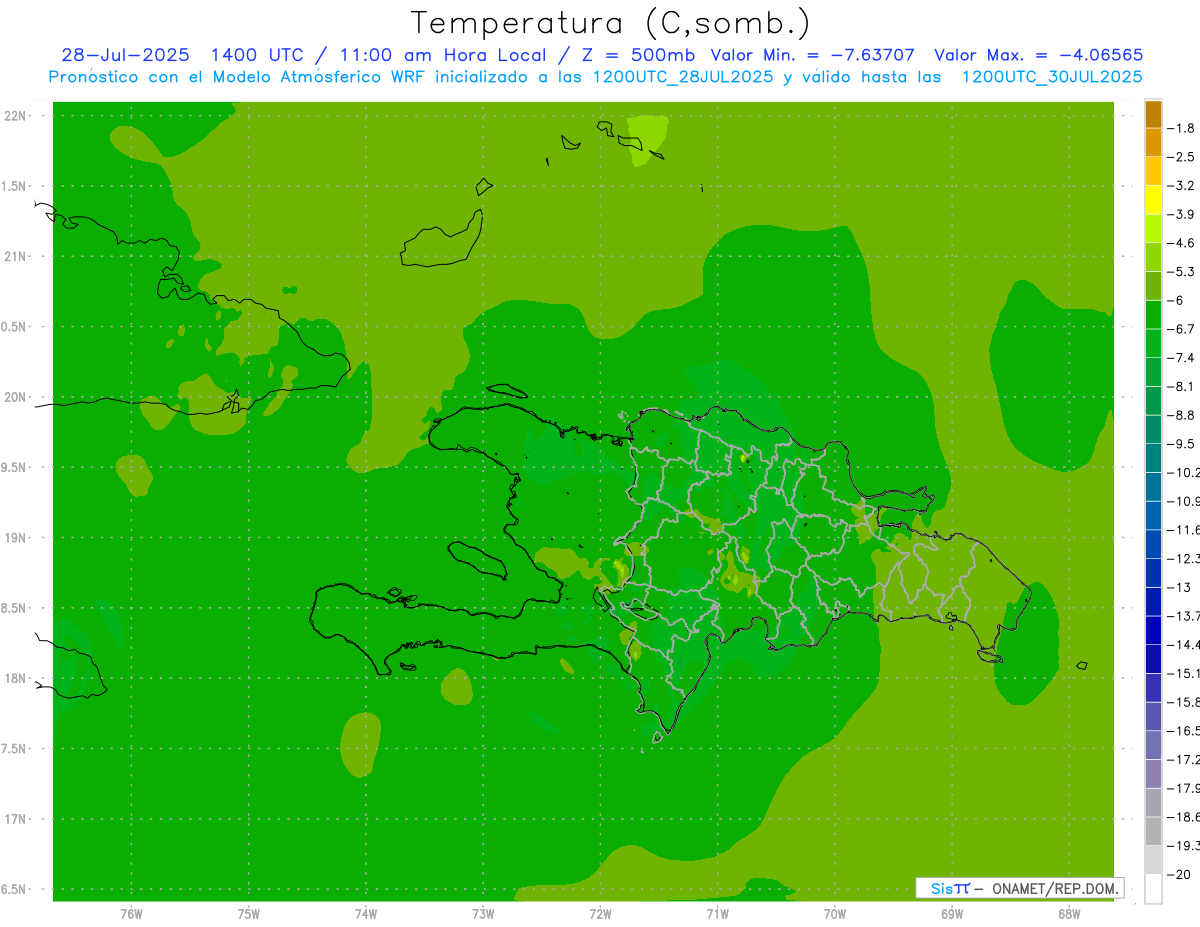The height and width of the screenshot is (927, 1200).
Task: Click the olive-green swatch between -5.3 and -6
Action: (x=1153, y=286)
